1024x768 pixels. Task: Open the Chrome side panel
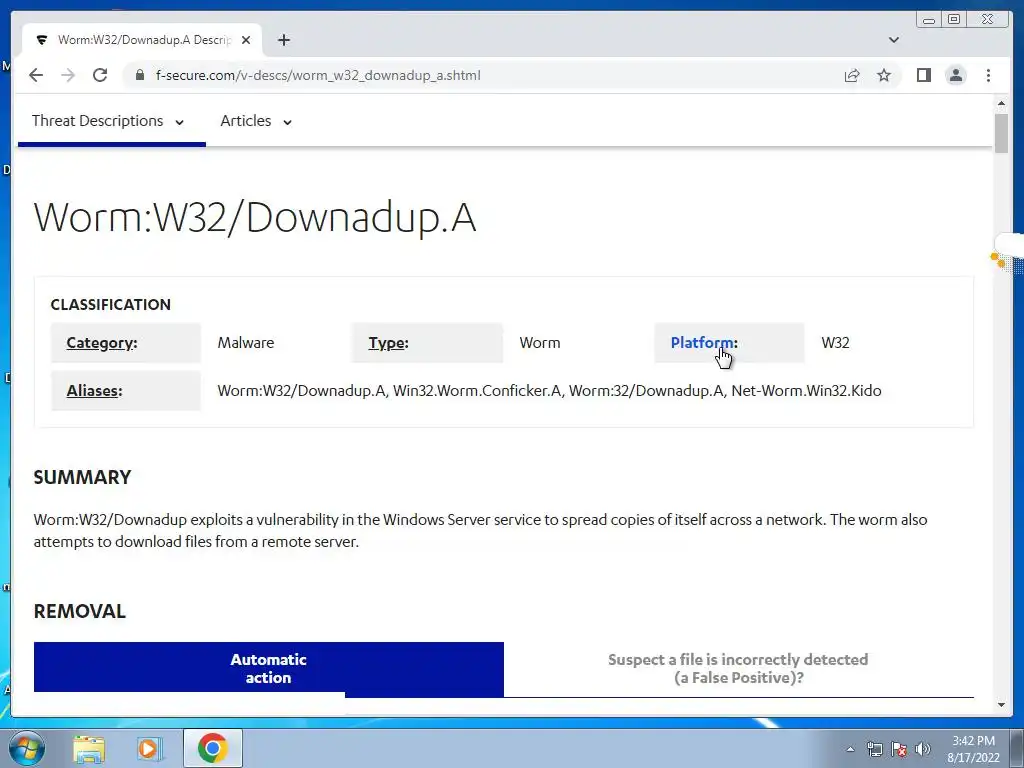tap(923, 75)
